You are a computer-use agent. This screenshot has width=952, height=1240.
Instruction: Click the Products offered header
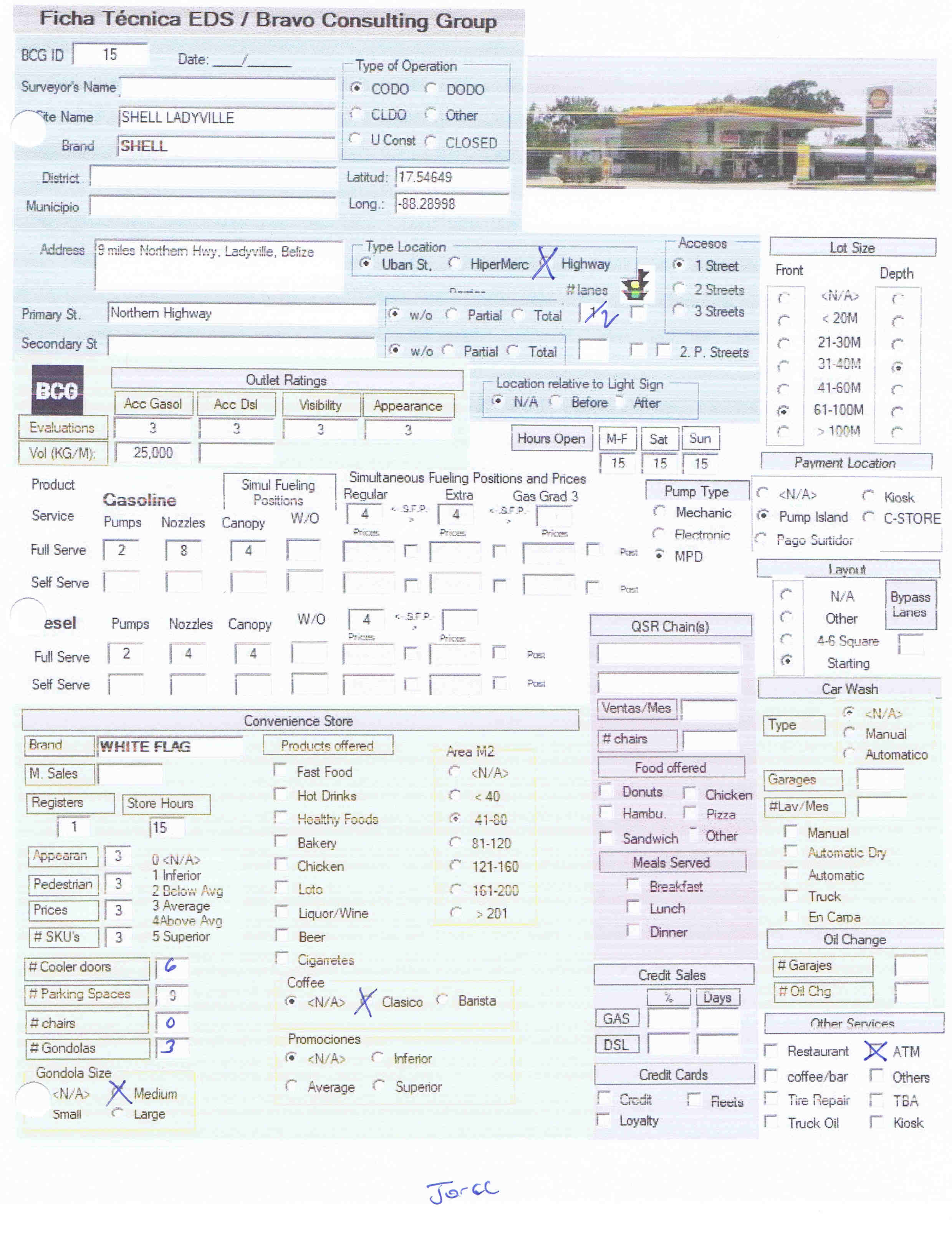[328, 745]
